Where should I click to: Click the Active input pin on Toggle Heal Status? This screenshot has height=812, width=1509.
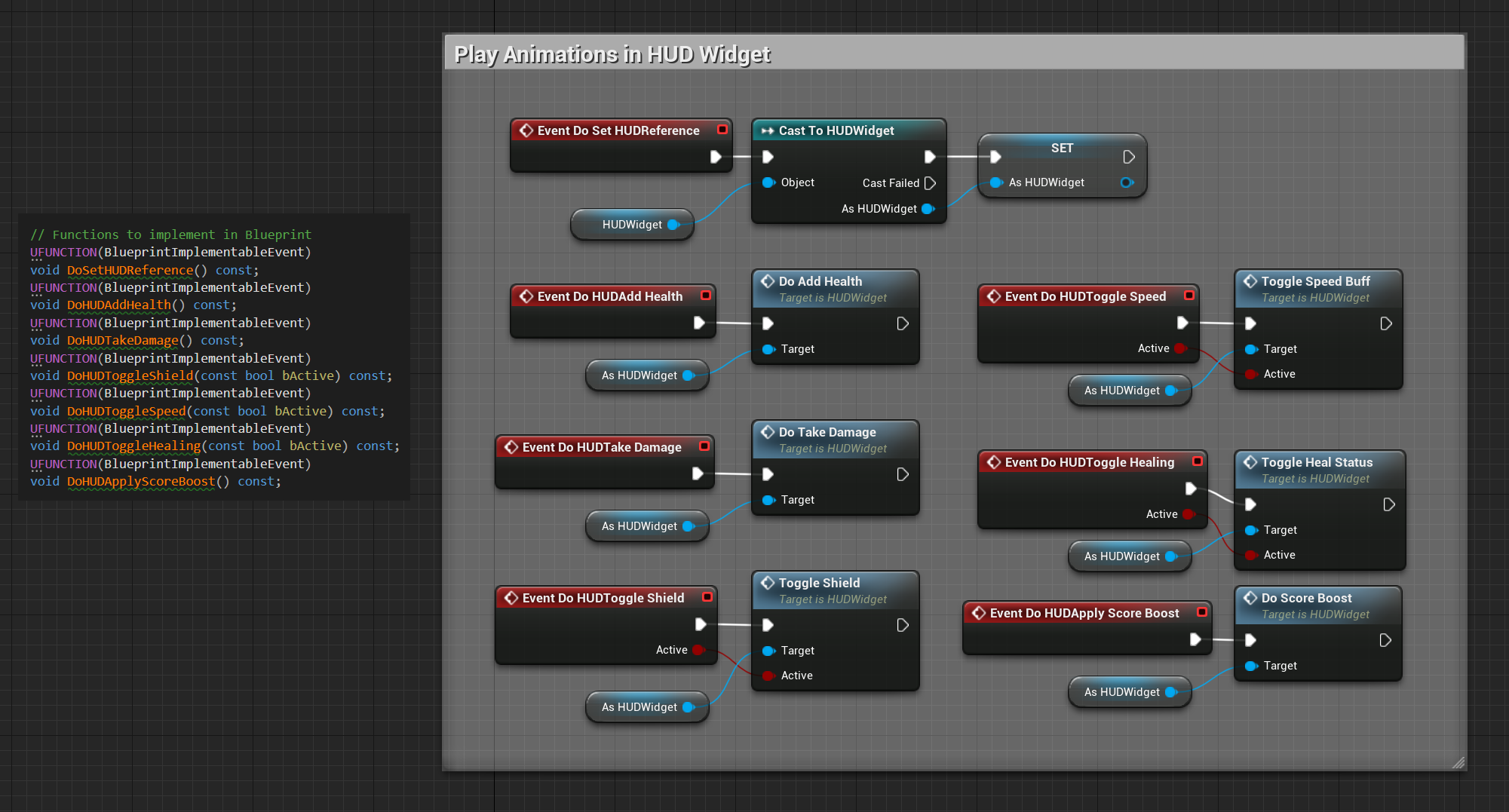click(x=1251, y=555)
